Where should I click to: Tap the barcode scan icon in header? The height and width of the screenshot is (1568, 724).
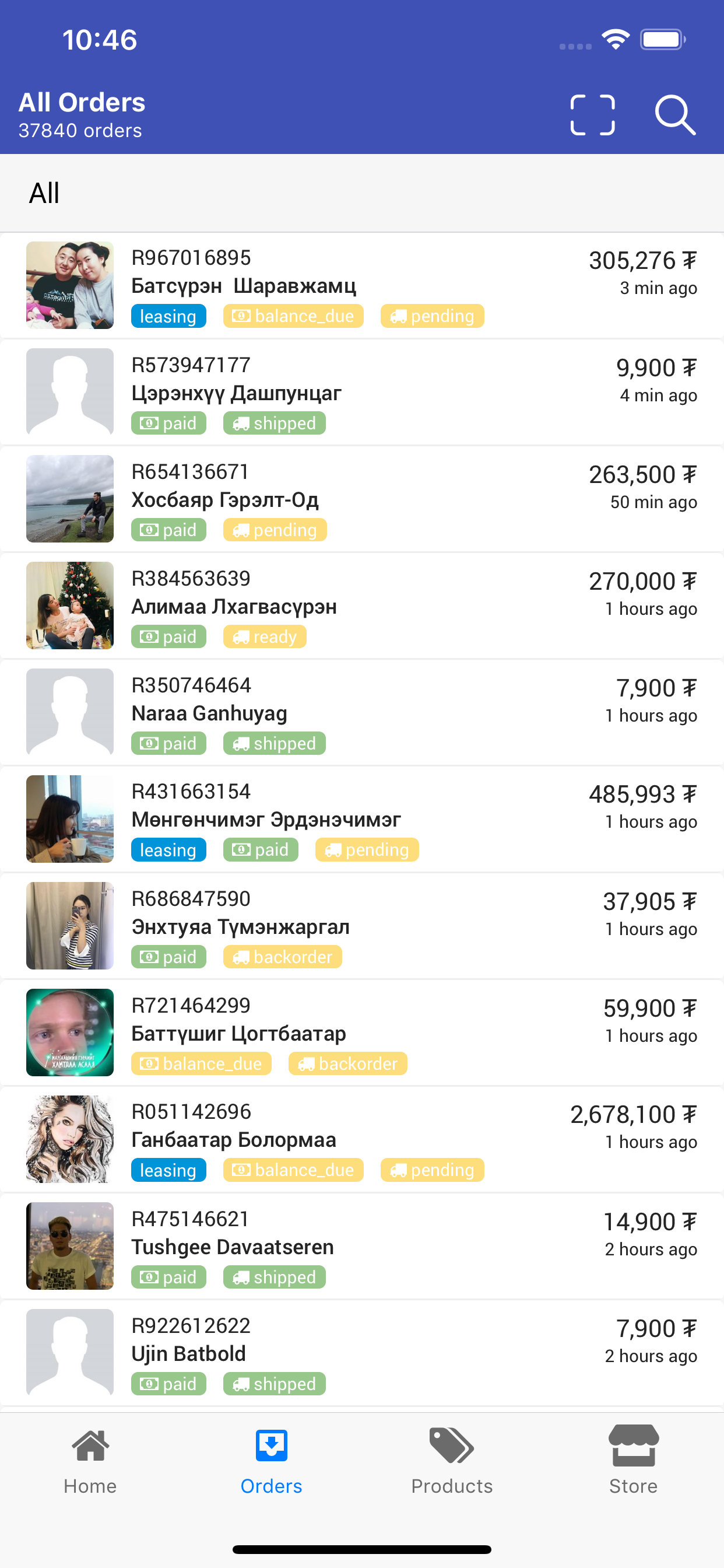tap(592, 114)
